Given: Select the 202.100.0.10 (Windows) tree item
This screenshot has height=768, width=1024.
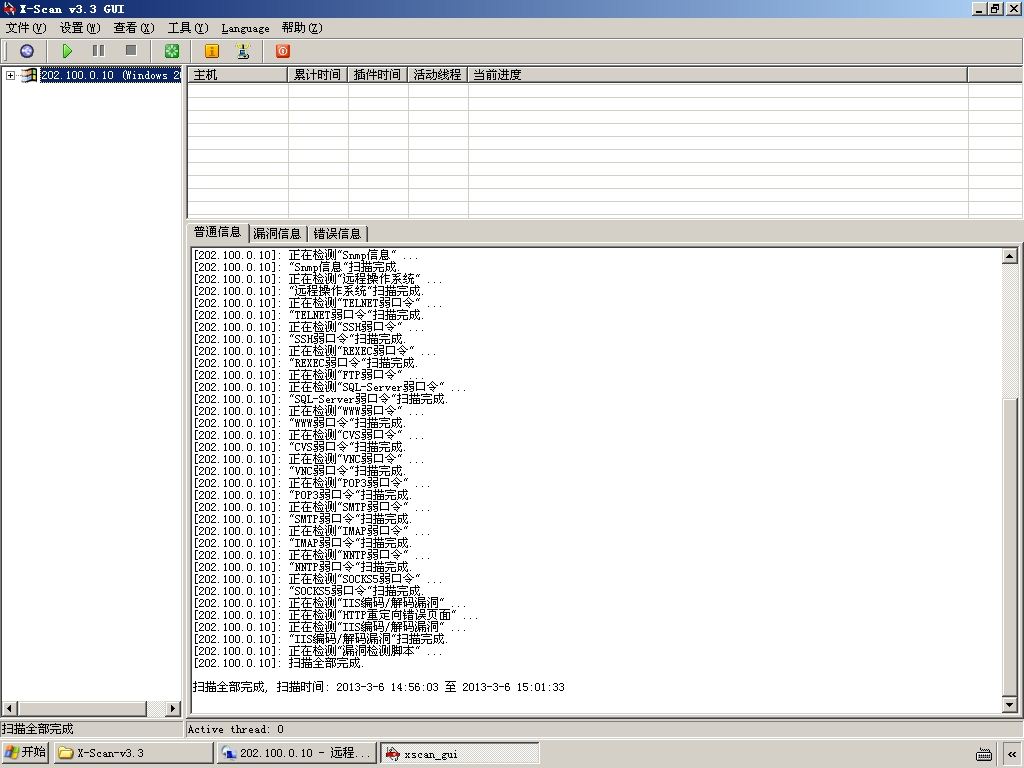Looking at the screenshot, I should (x=110, y=75).
